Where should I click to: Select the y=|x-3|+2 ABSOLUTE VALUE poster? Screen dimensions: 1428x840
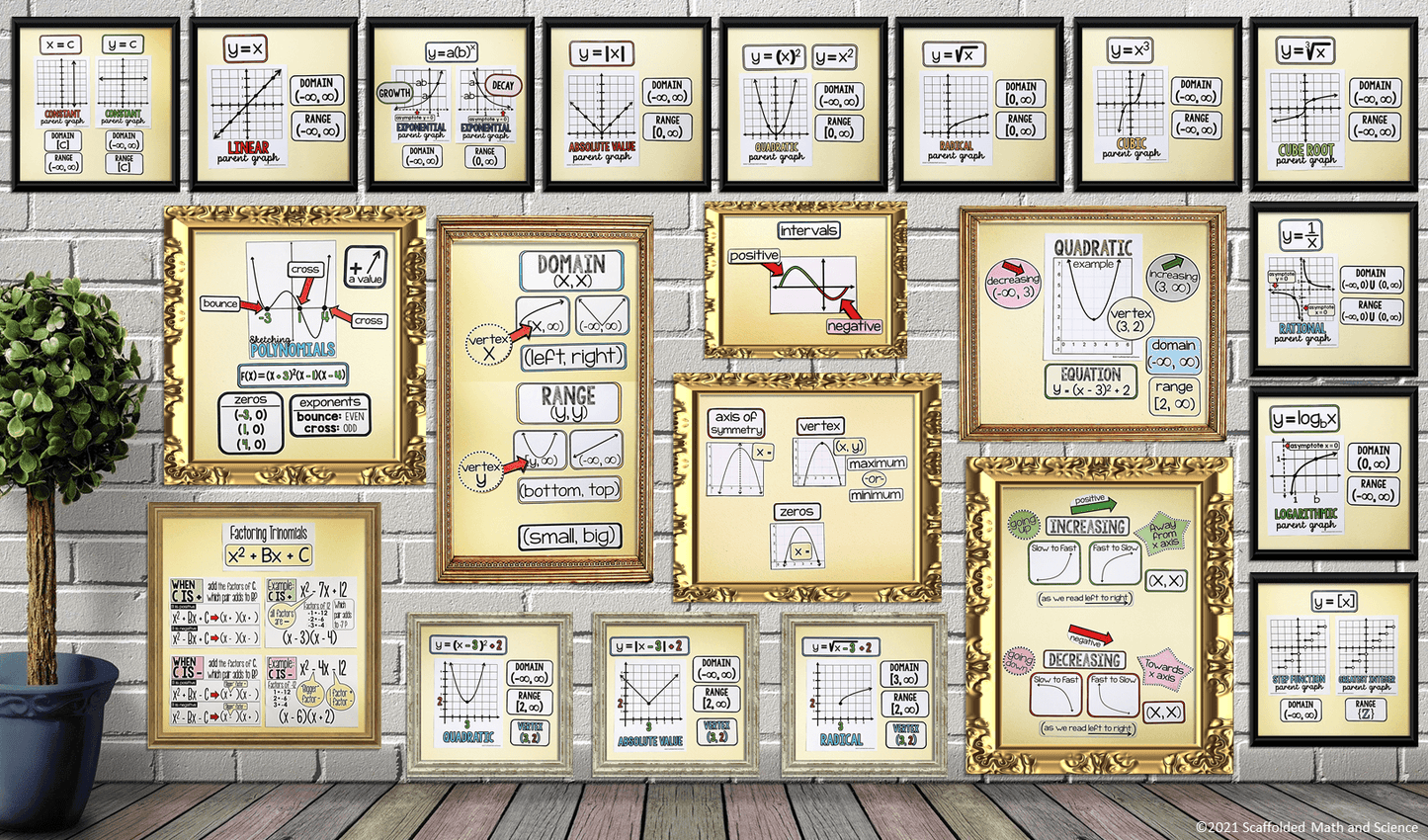click(x=676, y=695)
